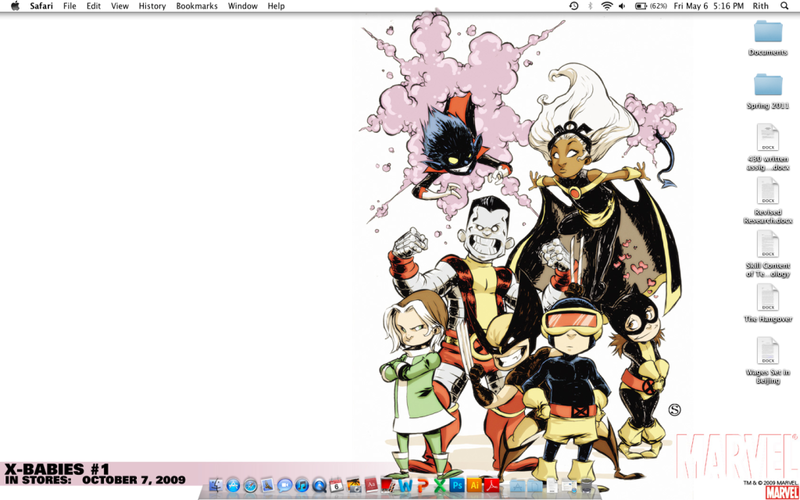Click the battery 62% status indicator
Image resolution: width=800 pixels, height=500 pixels.
pos(651,6)
